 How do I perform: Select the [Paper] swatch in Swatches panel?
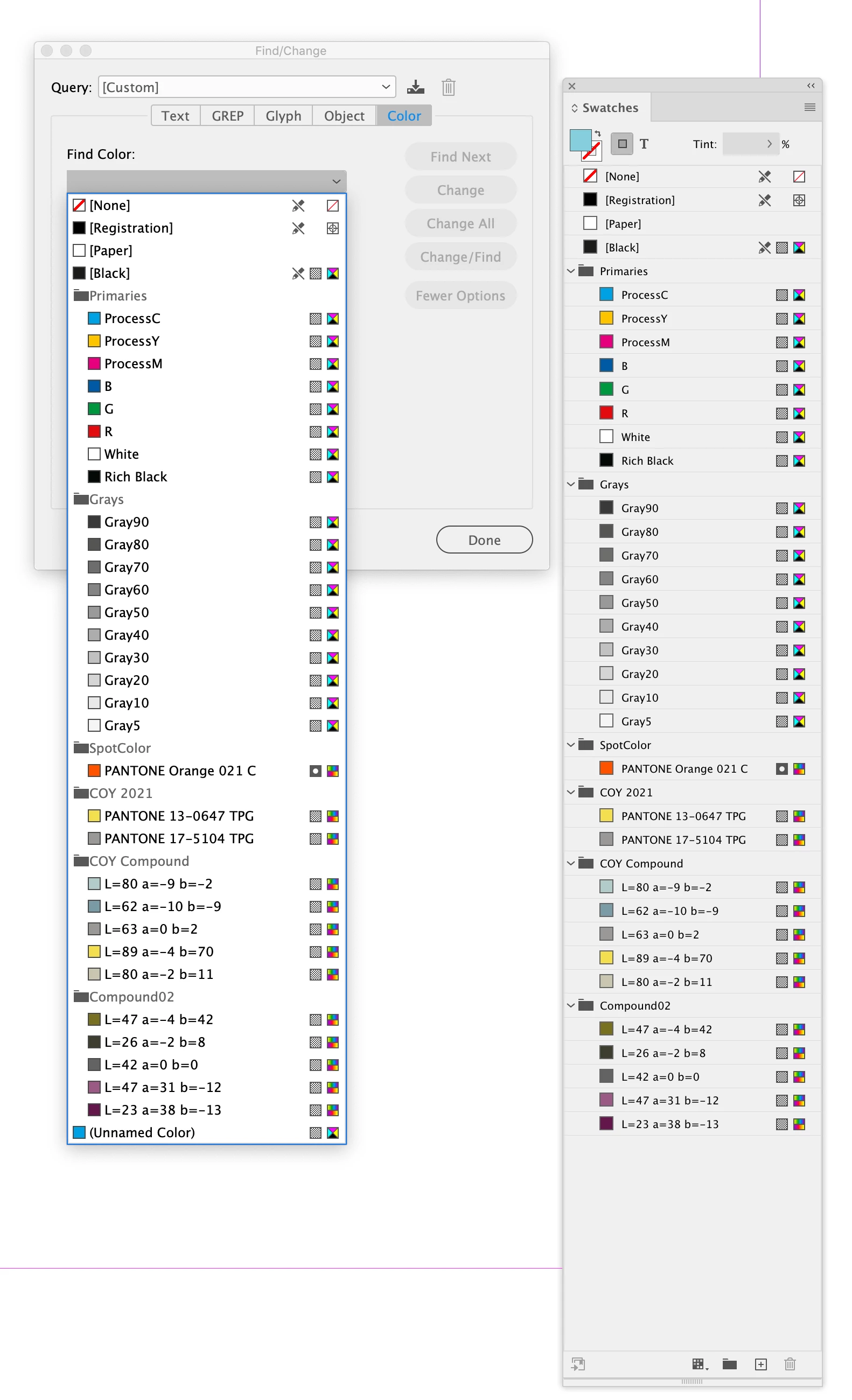(692, 223)
